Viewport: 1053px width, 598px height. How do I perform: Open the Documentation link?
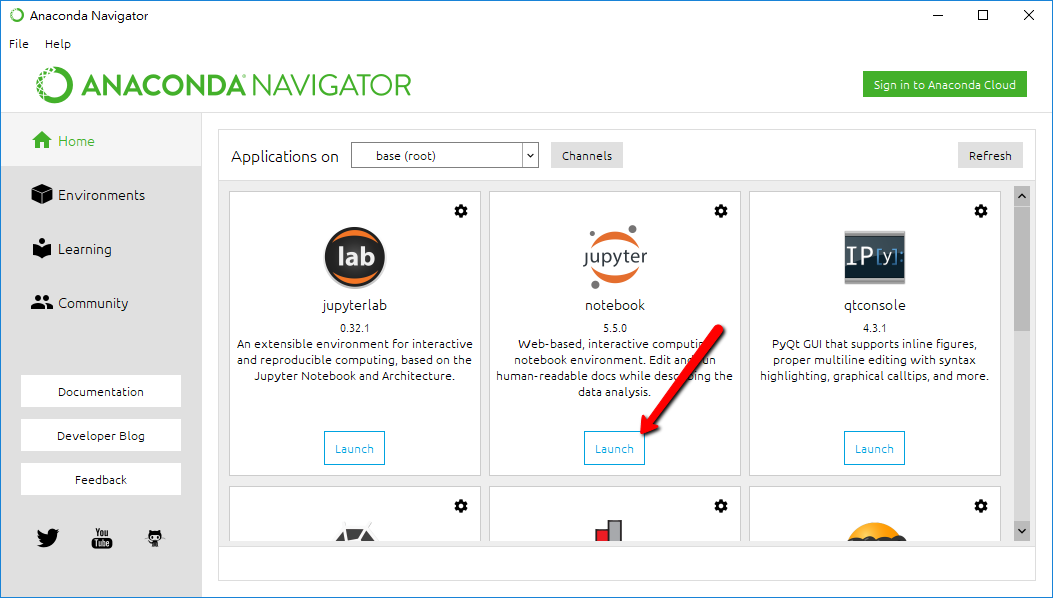pos(101,391)
